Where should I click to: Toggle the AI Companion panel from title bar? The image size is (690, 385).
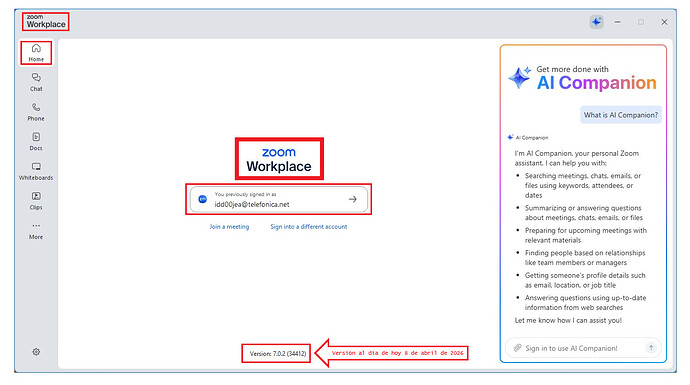pyautogui.click(x=596, y=22)
